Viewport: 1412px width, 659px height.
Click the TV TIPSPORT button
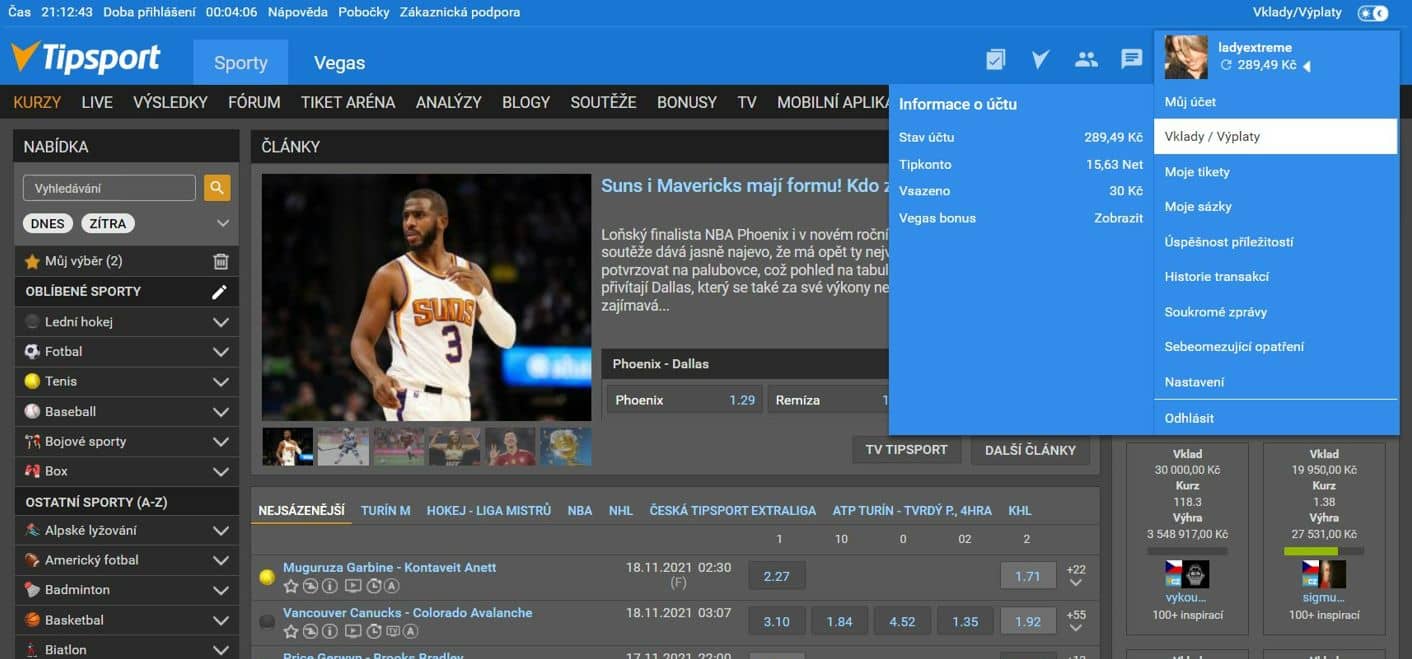pyautogui.click(x=906, y=450)
